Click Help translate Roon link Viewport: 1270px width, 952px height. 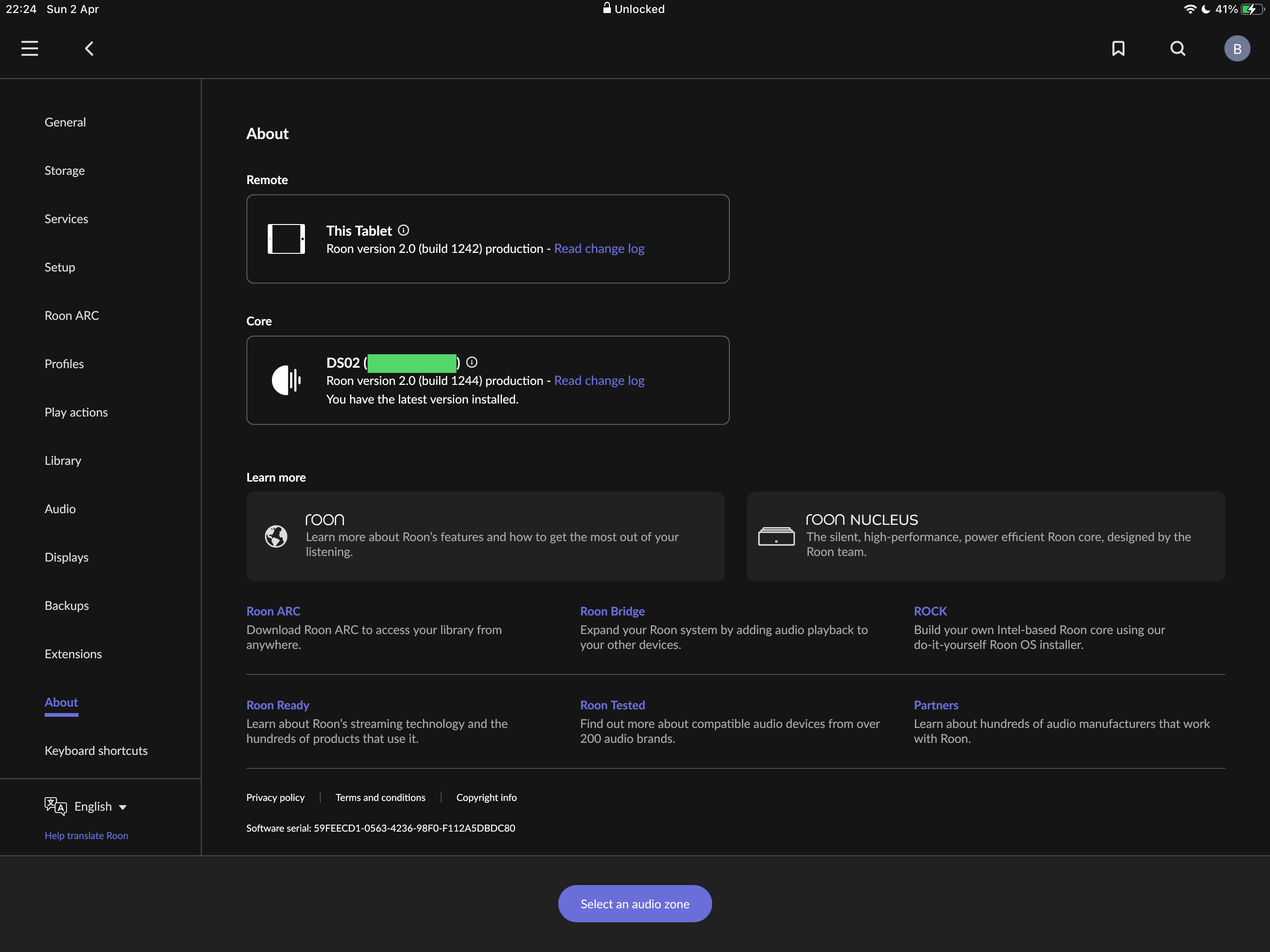pyautogui.click(x=86, y=835)
